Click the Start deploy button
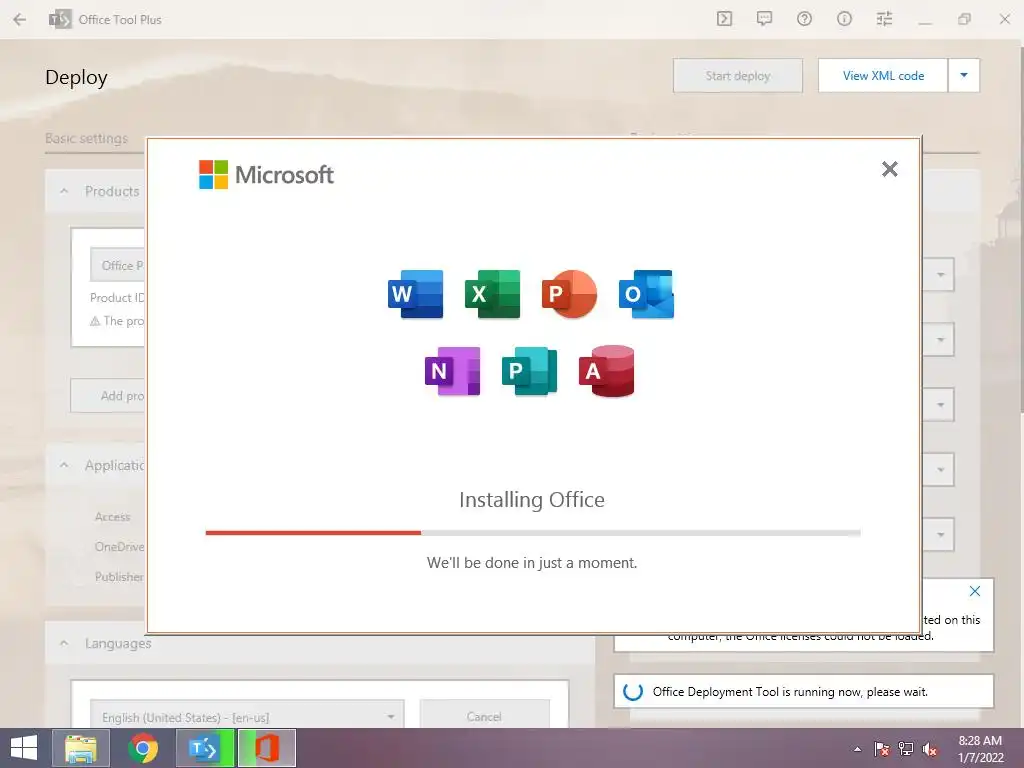1024x768 pixels. coord(738,76)
